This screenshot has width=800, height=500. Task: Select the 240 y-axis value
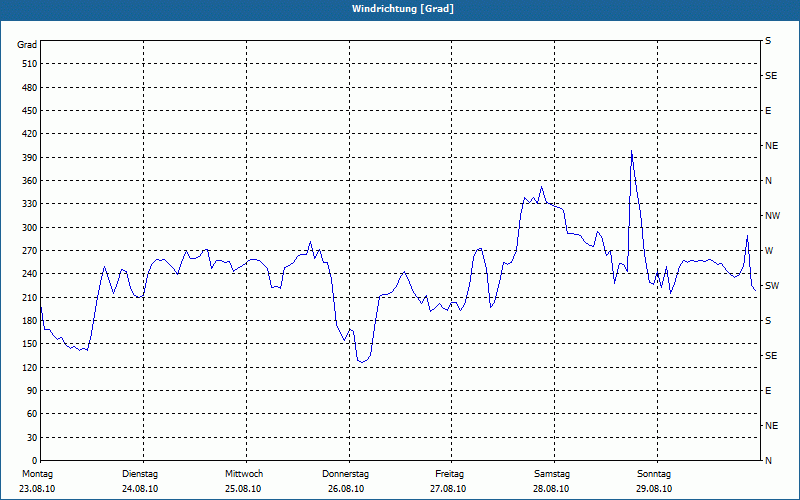(x=30, y=274)
